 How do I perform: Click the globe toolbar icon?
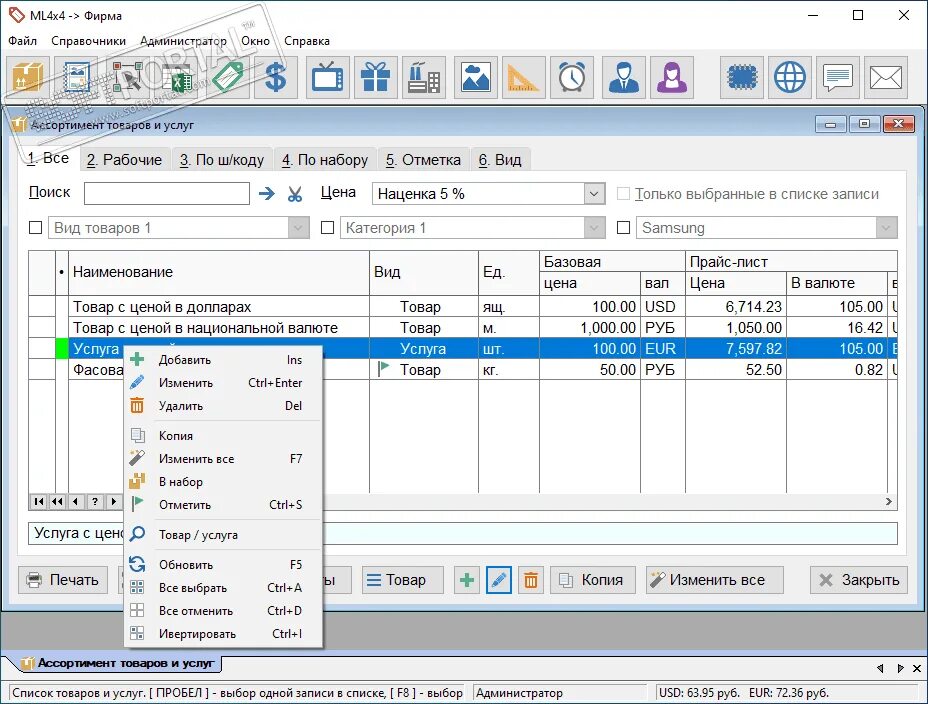[x=790, y=77]
